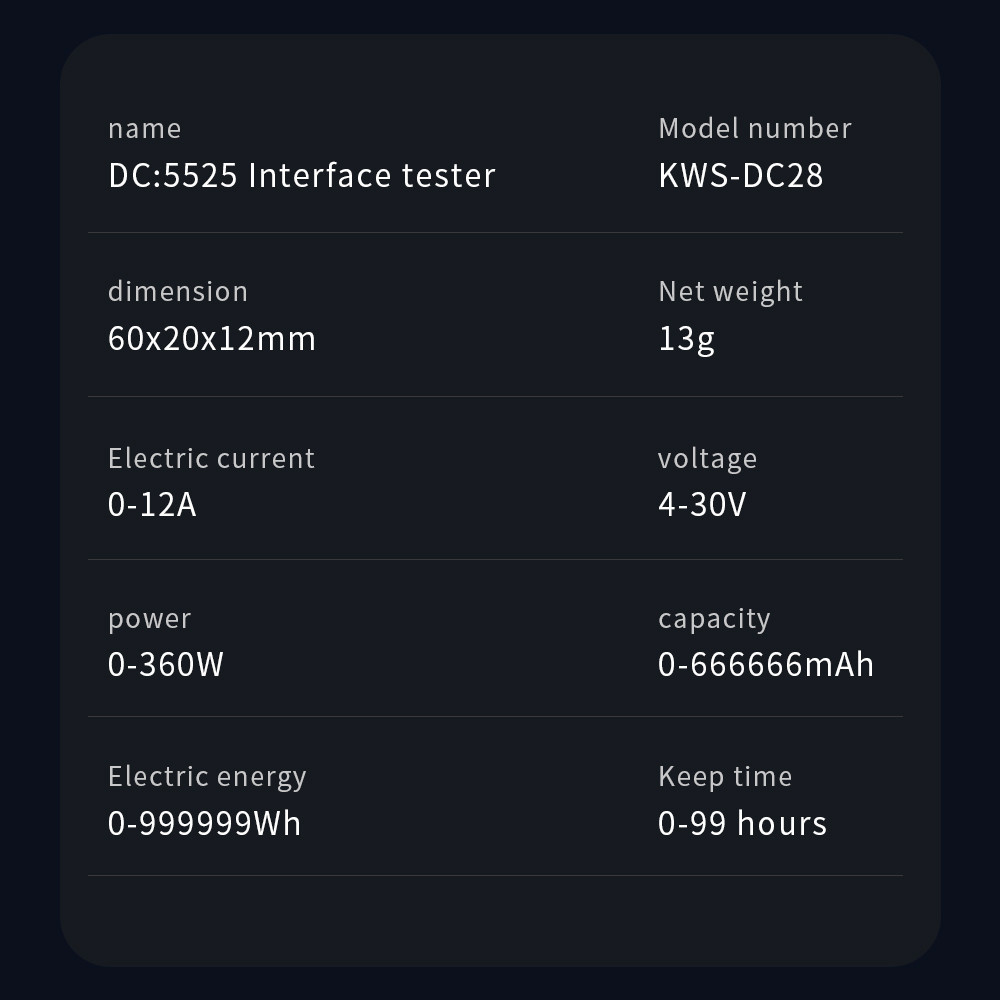Click the 'dimension' label
The width and height of the screenshot is (1000, 1000).
178,292
